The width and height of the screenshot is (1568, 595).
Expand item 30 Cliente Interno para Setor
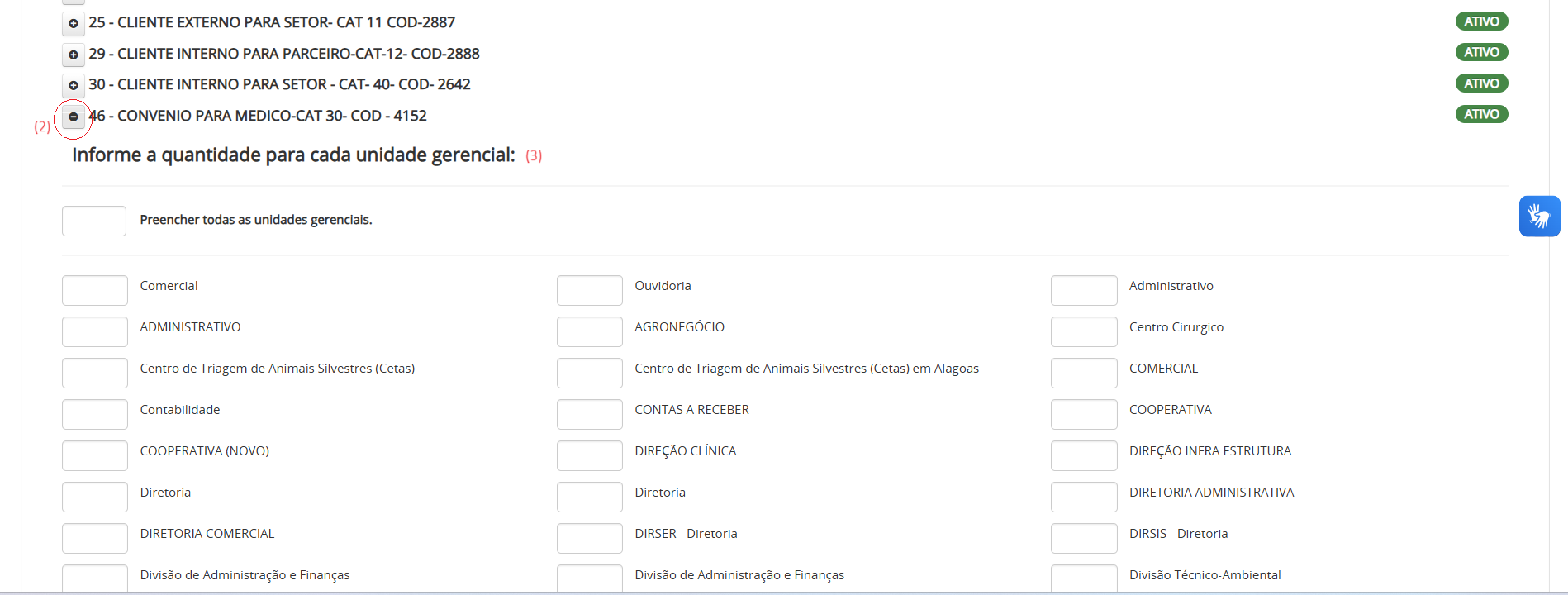(74, 85)
